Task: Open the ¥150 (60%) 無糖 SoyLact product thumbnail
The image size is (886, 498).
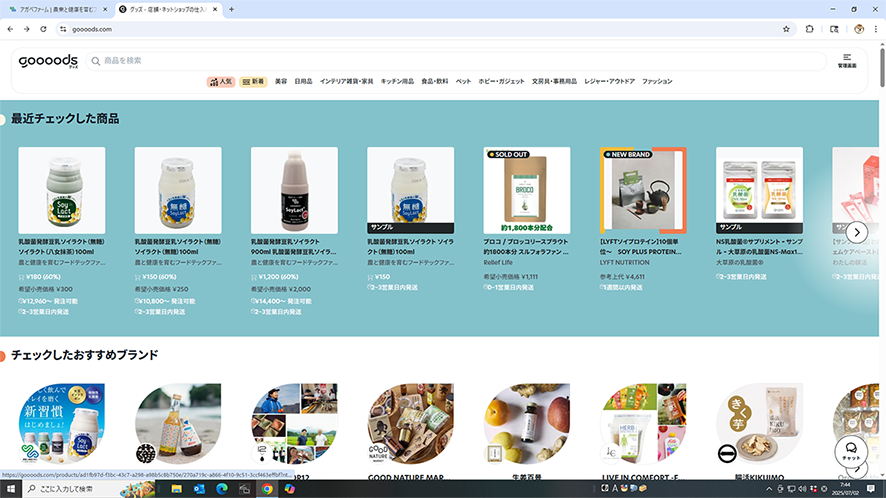Action: point(178,190)
